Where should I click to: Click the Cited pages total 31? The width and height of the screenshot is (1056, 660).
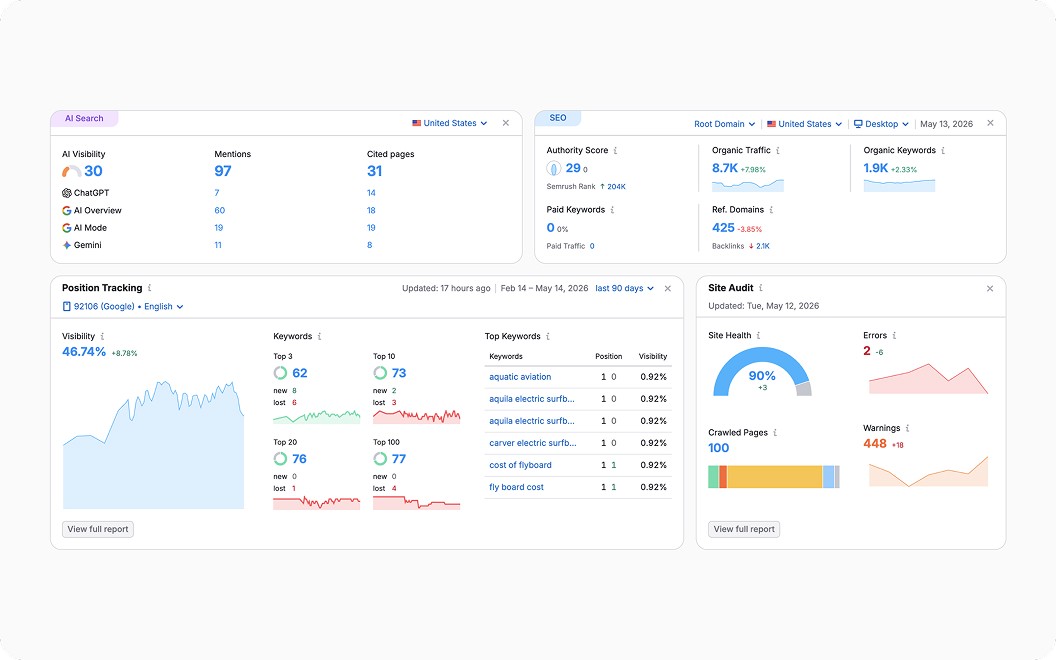374,171
